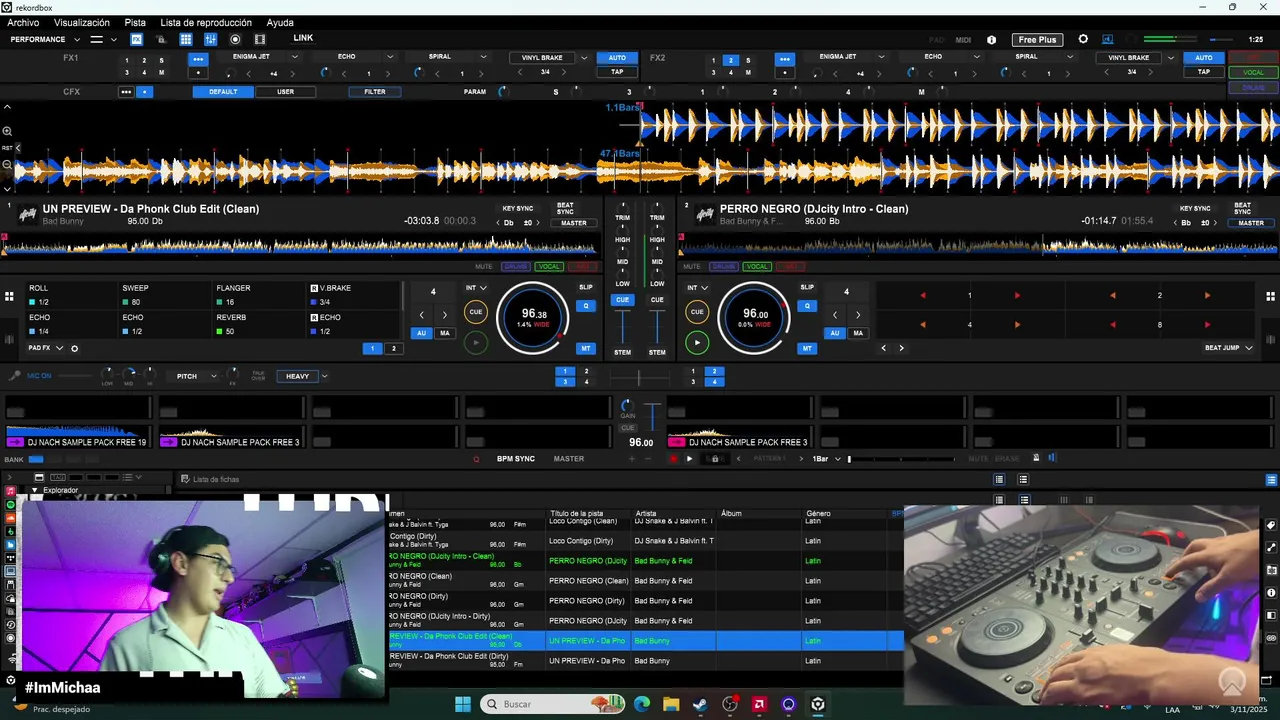Trigger the FLANGER 16 pad effect

(260, 295)
